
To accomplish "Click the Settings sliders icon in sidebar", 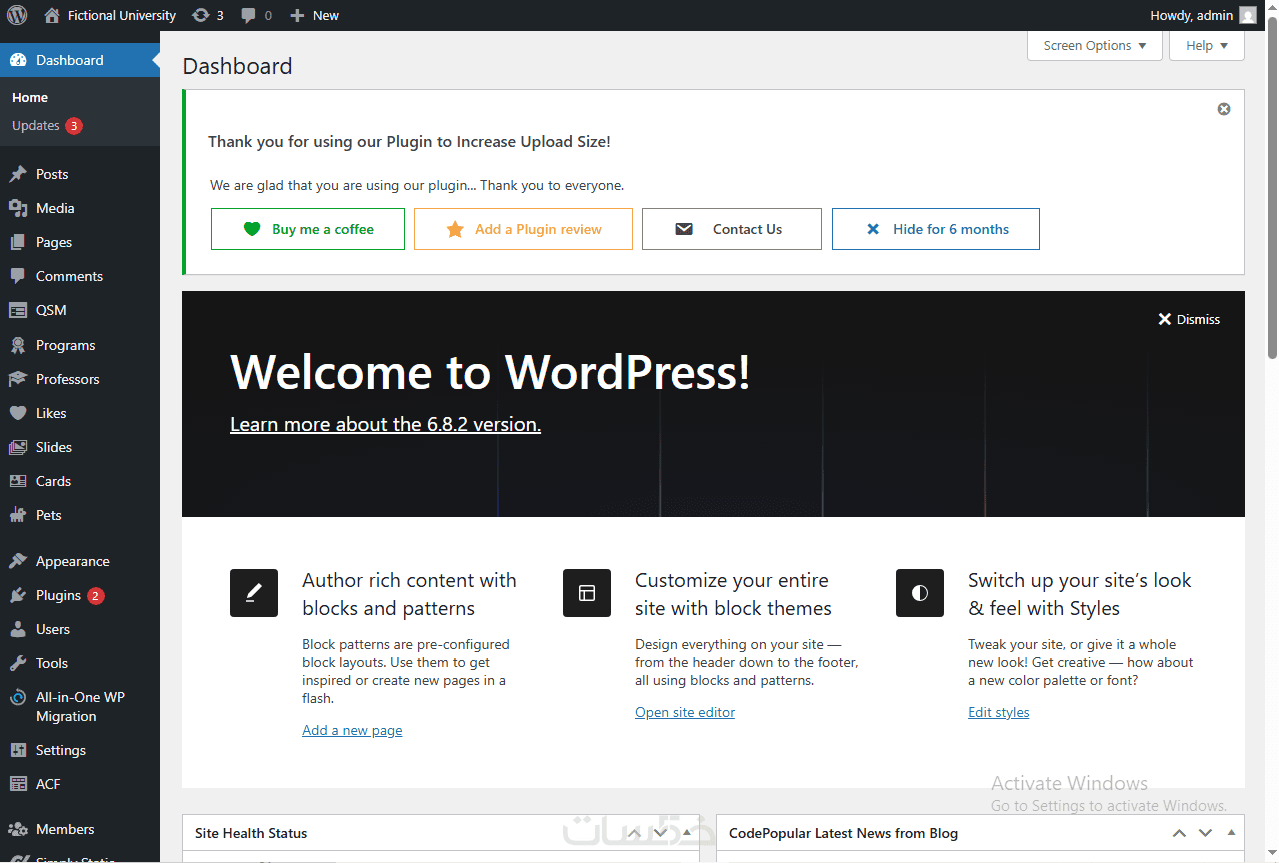I will pyautogui.click(x=17, y=750).
